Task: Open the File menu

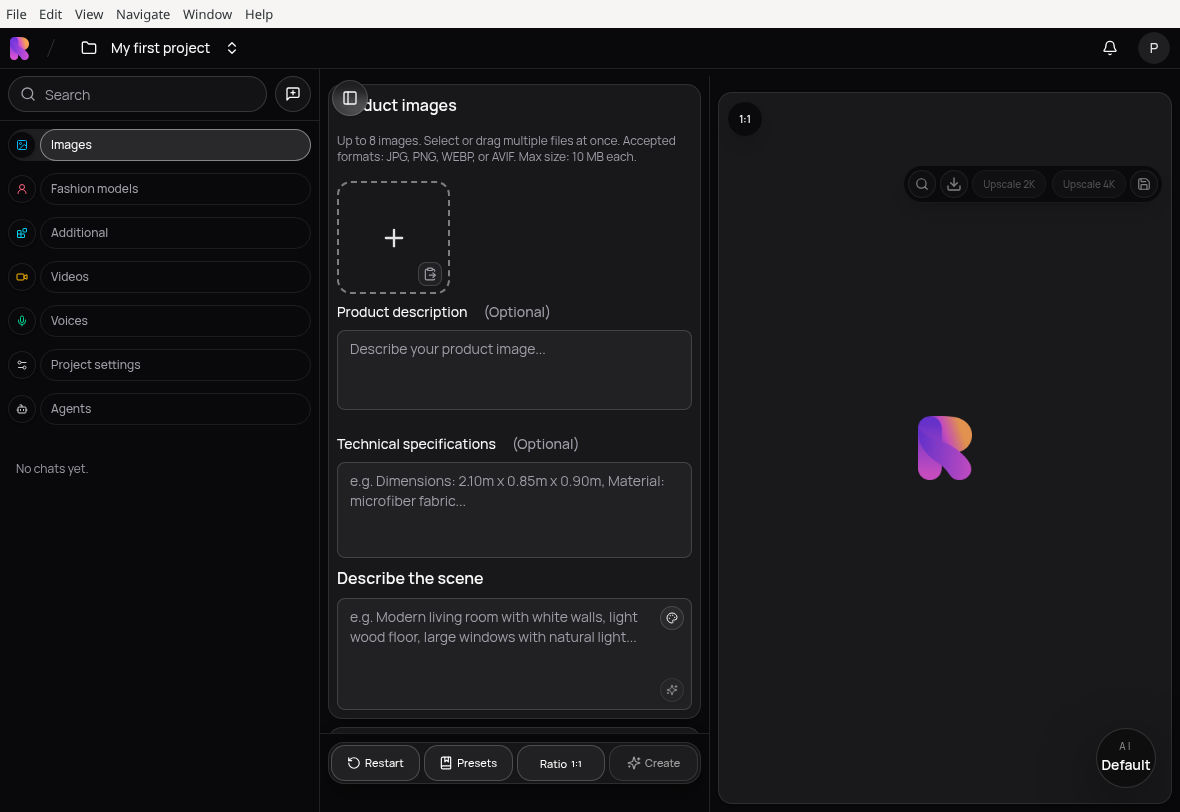Action: click(16, 14)
